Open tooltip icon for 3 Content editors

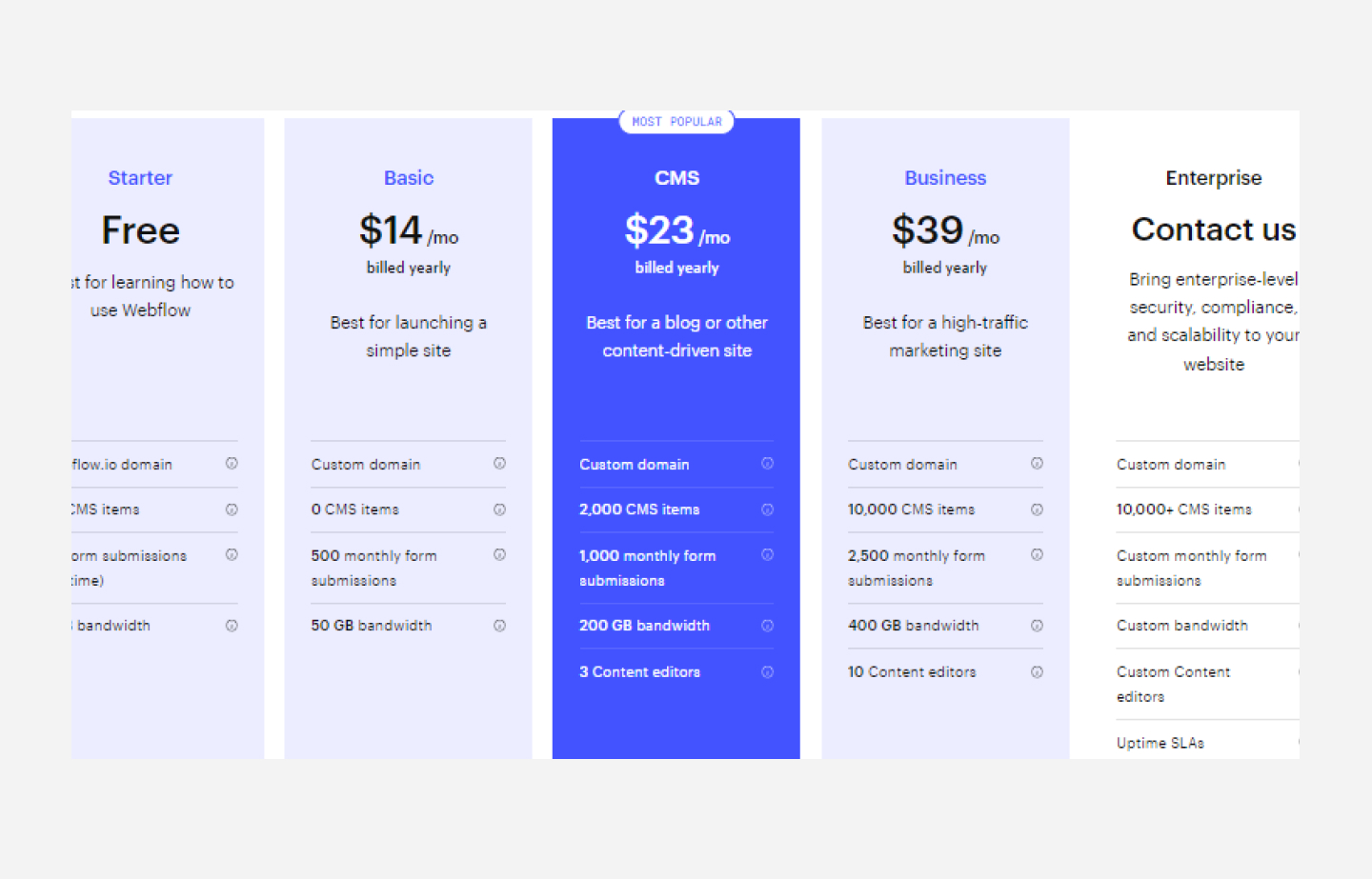[768, 671]
